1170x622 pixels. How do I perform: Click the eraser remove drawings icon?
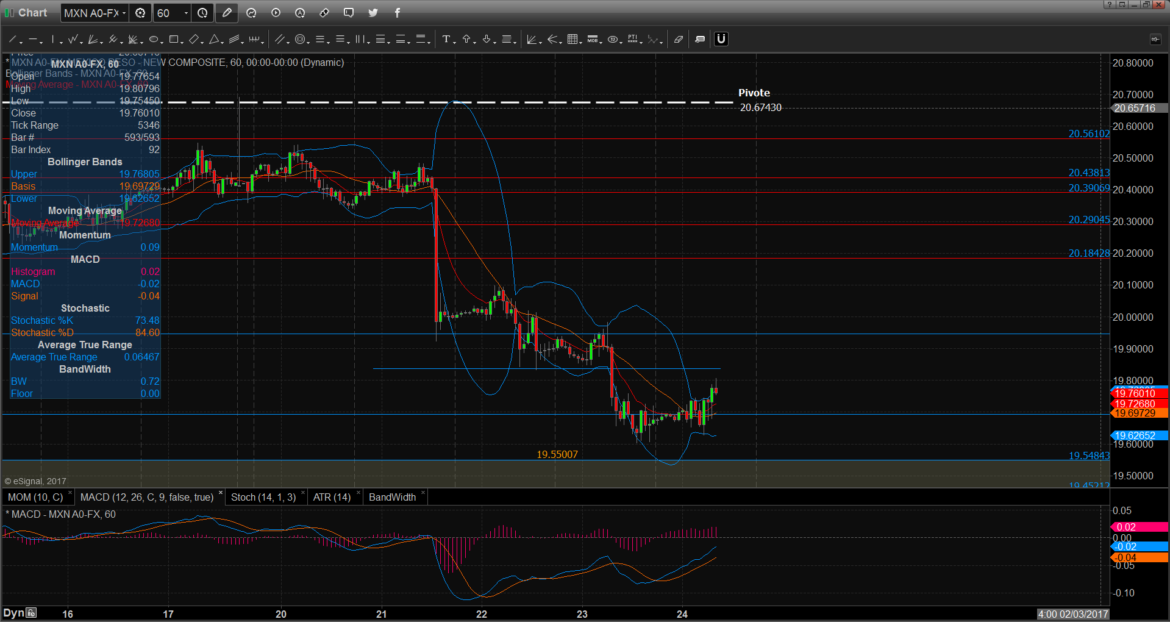(x=678, y=39)
